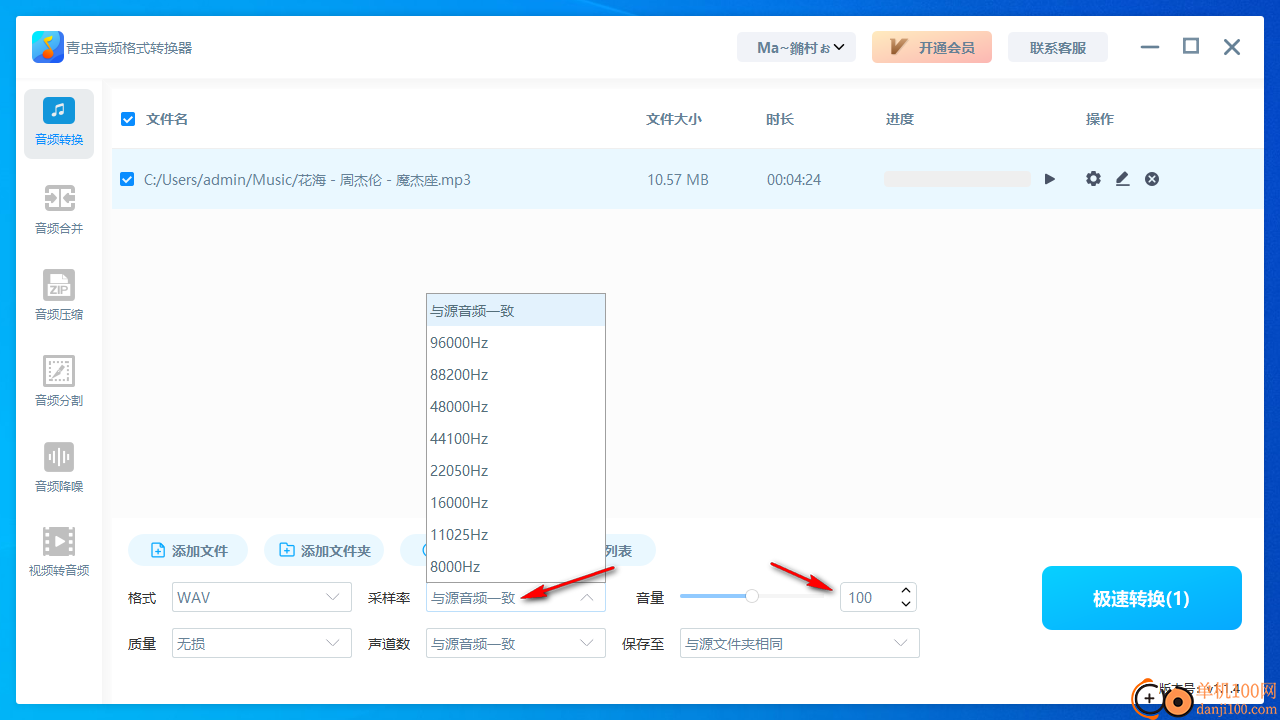Open the 格式 (format) dropdown showing WAV

(261, 597)
